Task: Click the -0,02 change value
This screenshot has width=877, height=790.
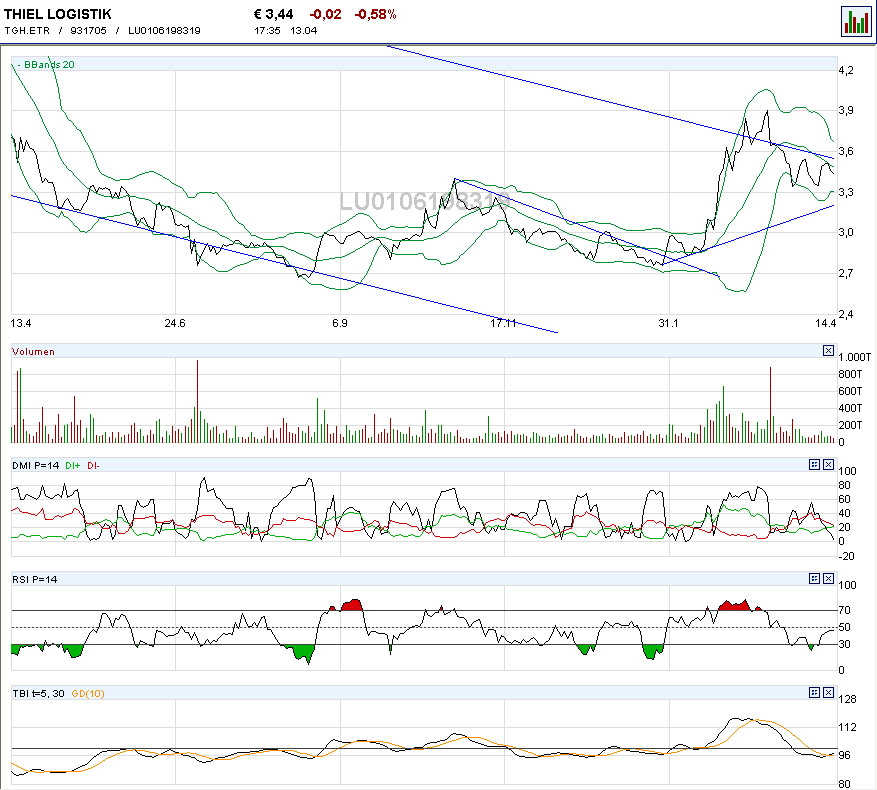Action: tap(326, 15)
